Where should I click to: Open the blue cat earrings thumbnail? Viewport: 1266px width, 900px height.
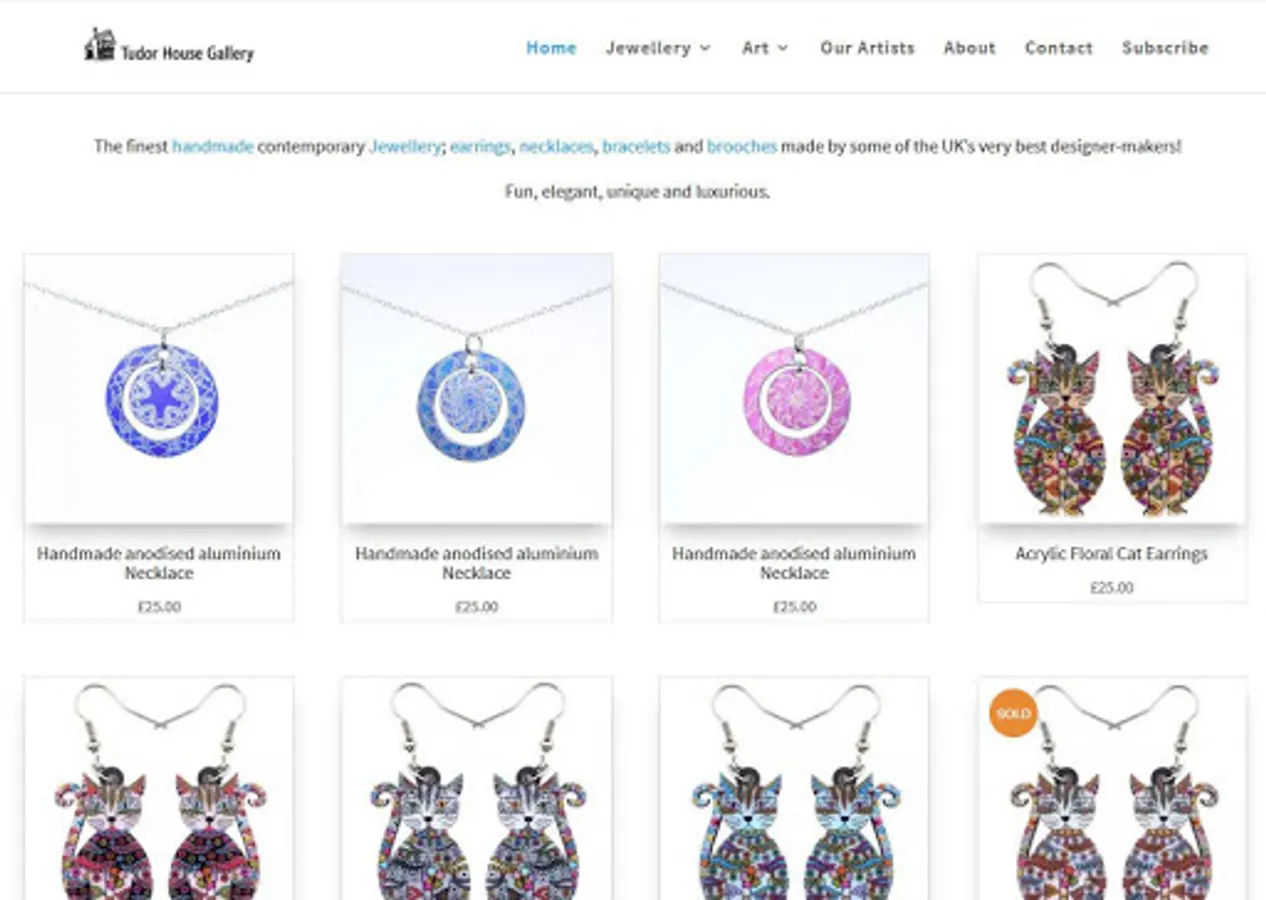pyautogui.click(x=794, y=788)
